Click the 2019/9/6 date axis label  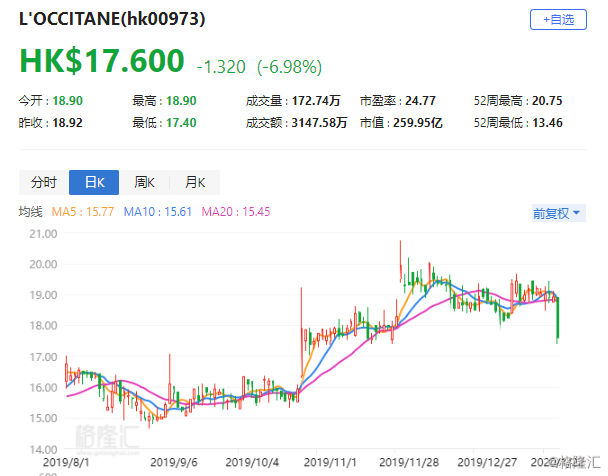point(174,462)
